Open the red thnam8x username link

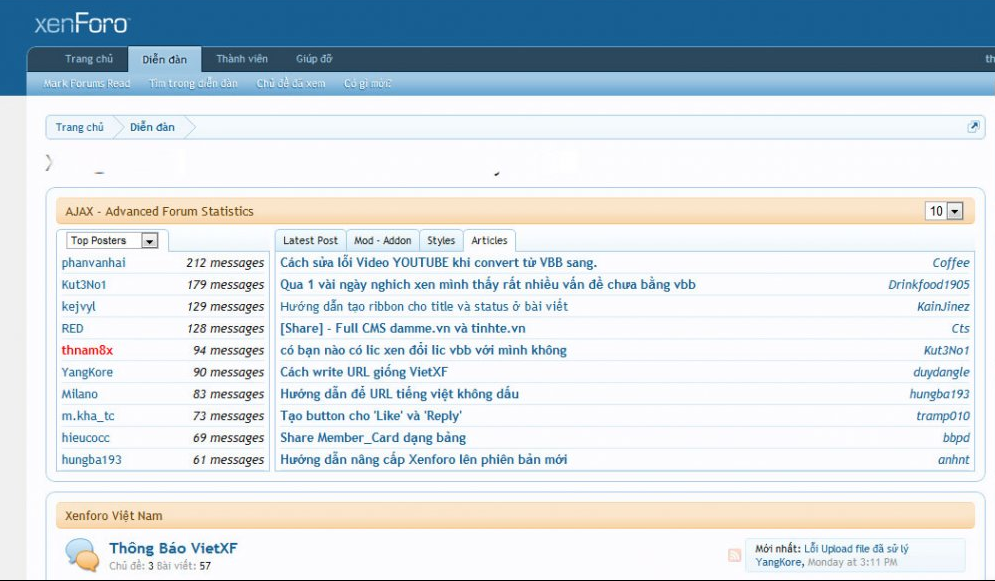[x=87, y=351]
